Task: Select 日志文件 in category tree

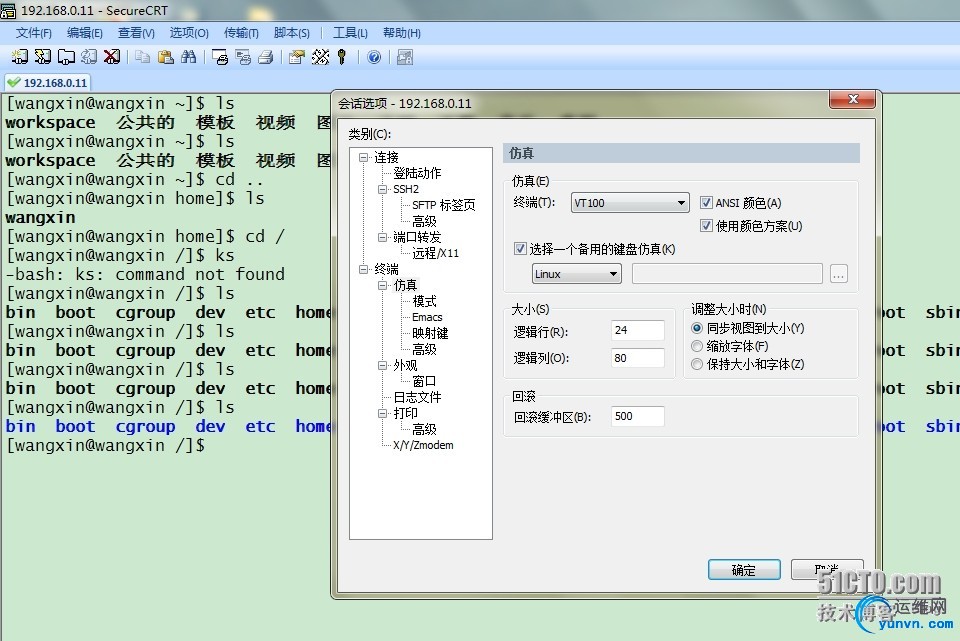Action: 417,397
